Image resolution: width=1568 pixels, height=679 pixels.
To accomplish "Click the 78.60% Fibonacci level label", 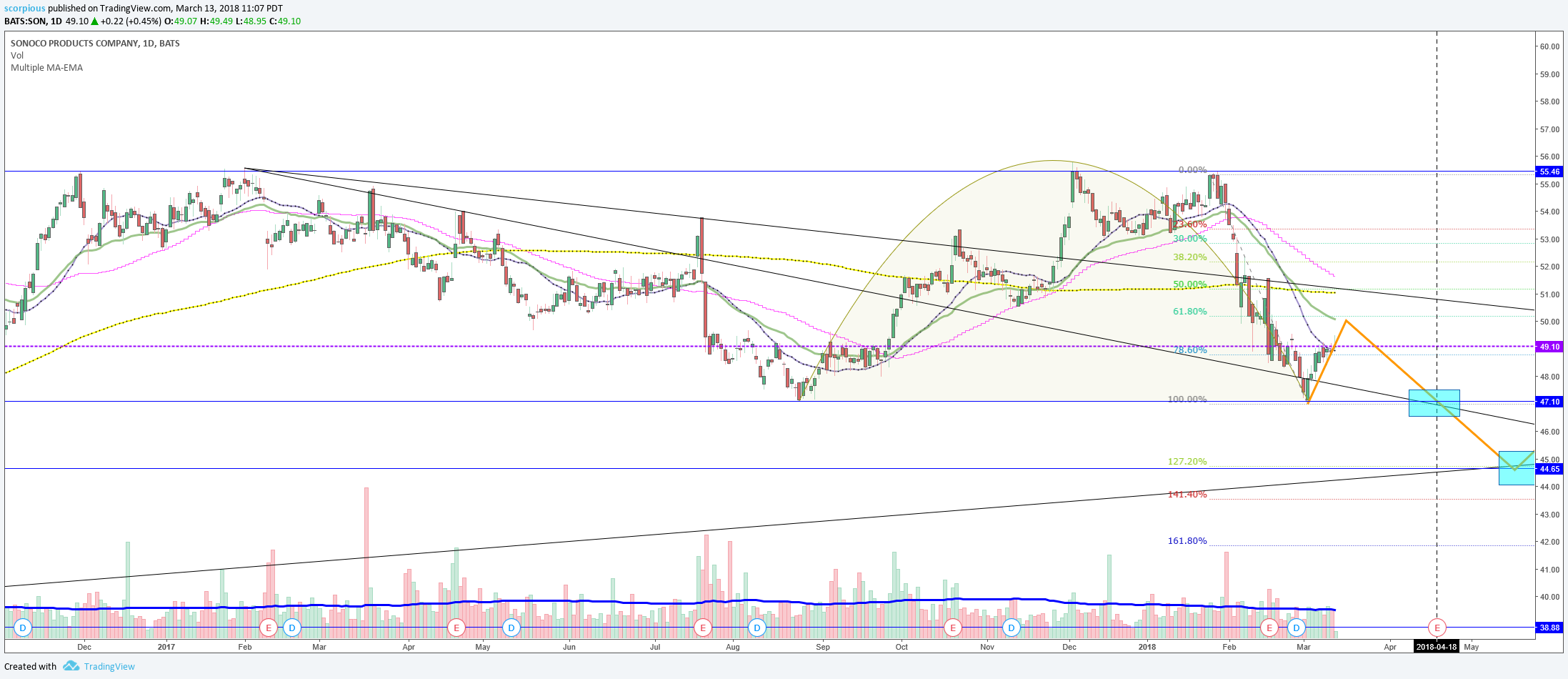I will click(1190, 350).
